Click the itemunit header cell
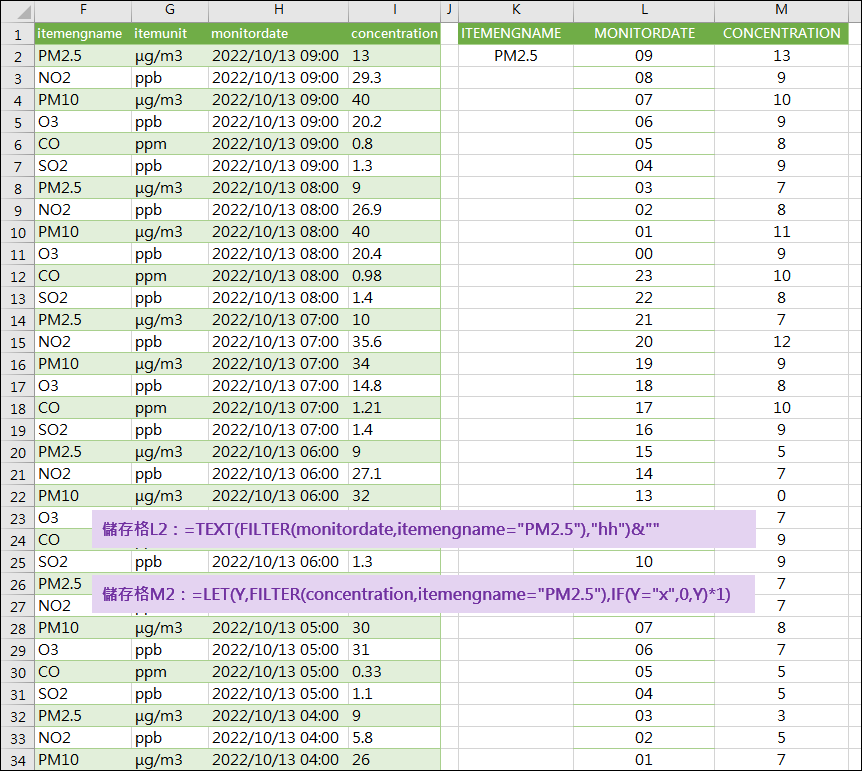Viewport: 862px width, 771px height. (x=170, y=34)
